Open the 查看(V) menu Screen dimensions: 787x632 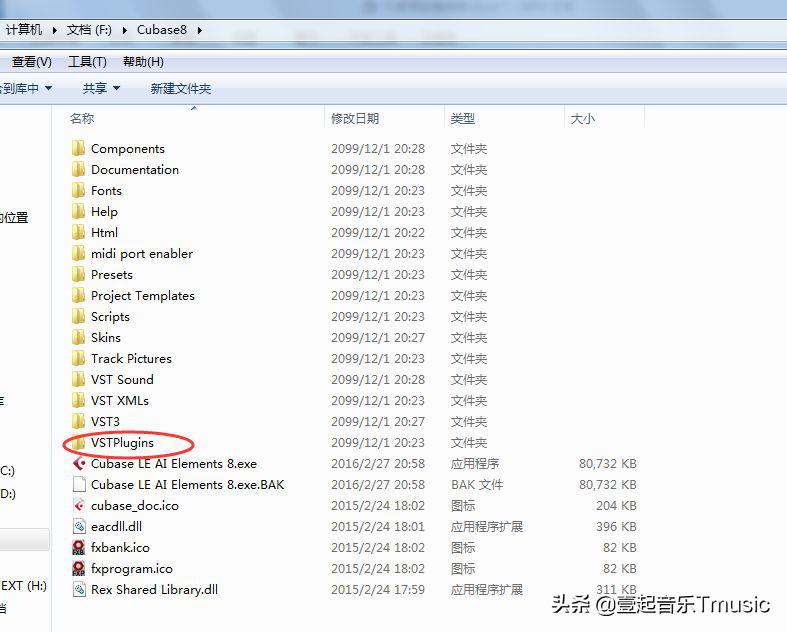tap(32, 62)
